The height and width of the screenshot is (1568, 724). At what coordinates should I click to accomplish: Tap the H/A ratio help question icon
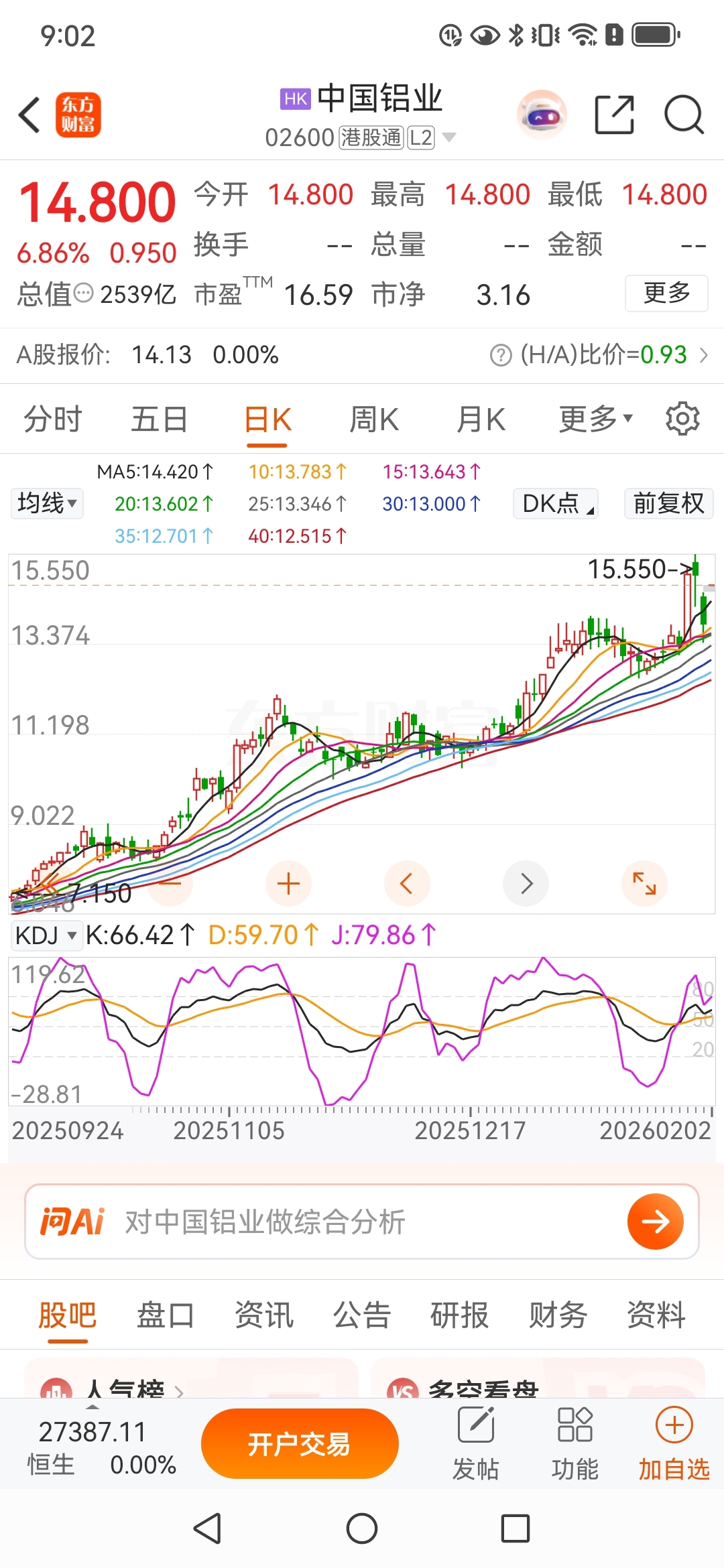click(x=501, y=355)
